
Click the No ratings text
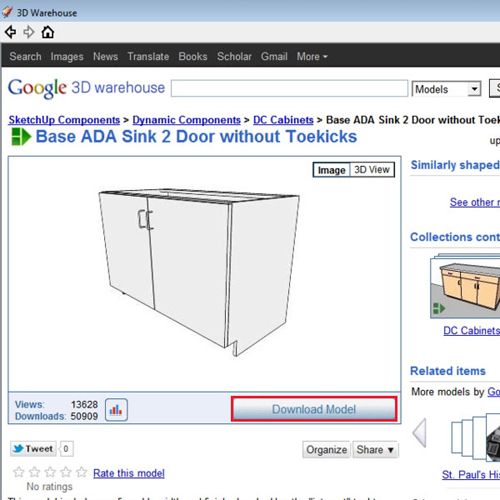[x=49, y=487]
